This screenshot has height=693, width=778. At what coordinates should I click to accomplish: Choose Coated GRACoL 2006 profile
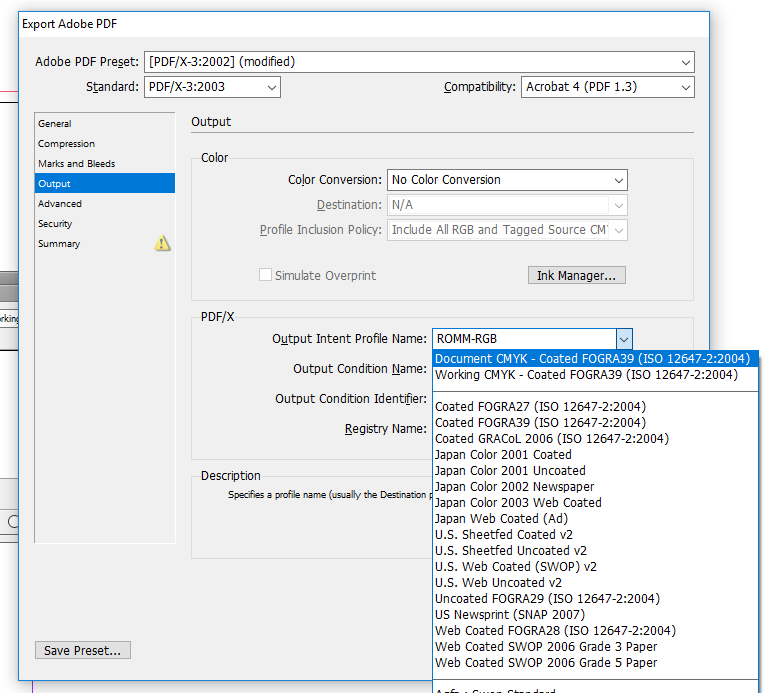point(595,439)
